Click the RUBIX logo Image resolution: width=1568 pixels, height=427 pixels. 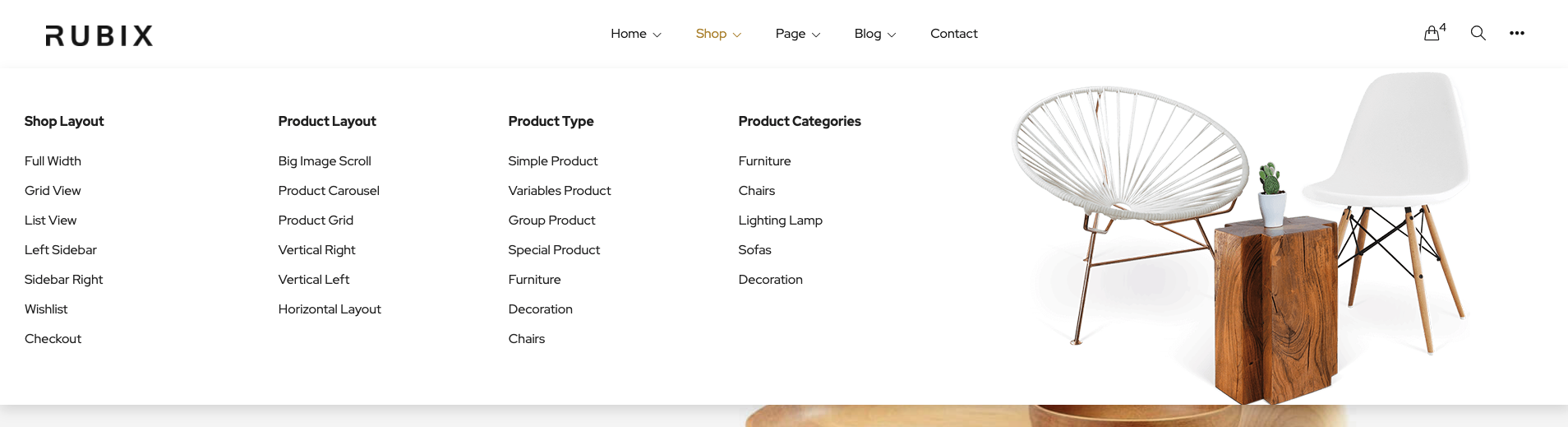point(99,35)
